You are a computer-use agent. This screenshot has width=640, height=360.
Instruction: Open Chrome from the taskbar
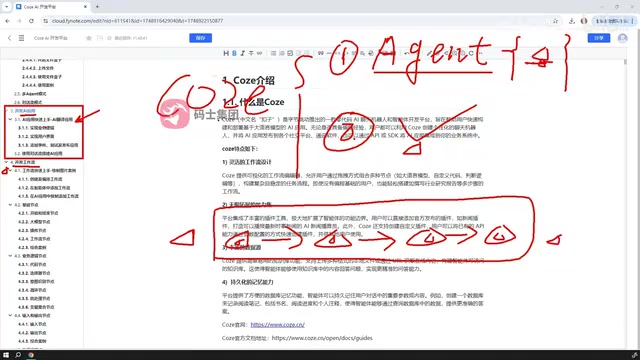[31, 355]
